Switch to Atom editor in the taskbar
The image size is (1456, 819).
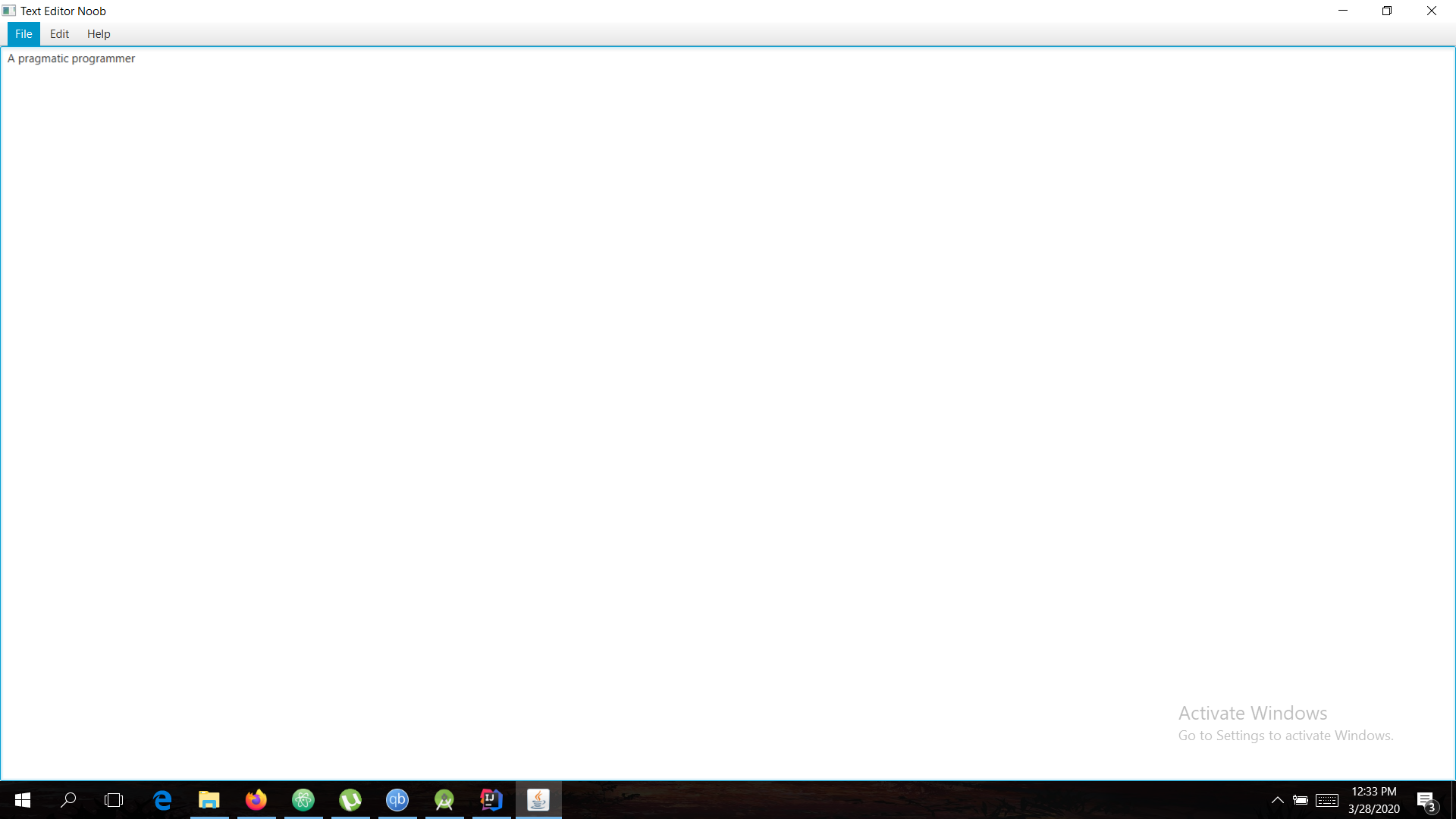click(303, 800)
